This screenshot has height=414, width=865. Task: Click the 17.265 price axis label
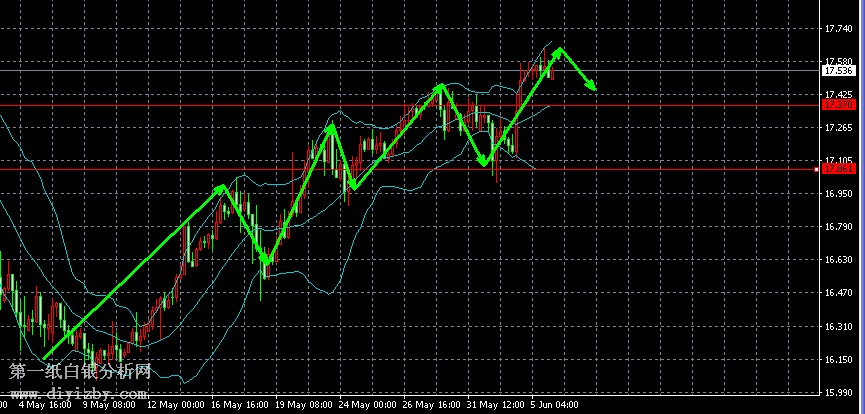[838, 128]
